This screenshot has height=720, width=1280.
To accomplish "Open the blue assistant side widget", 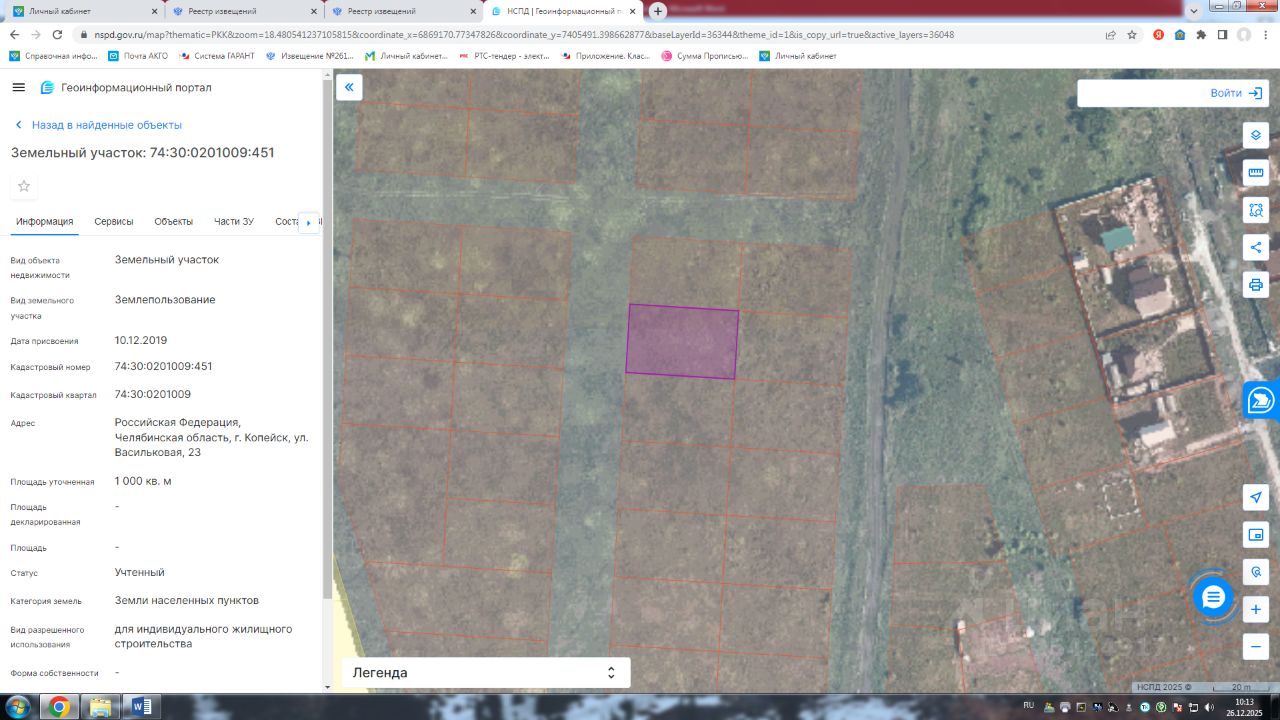I will [x=1262, y=400].
